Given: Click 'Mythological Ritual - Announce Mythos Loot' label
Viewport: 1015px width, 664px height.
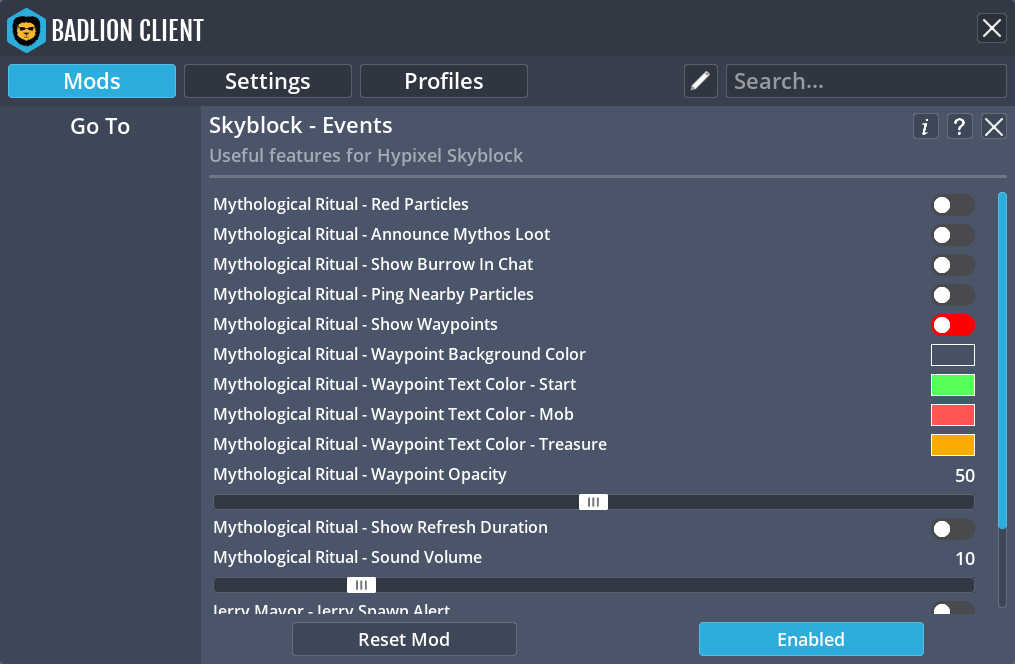Looking at the screenshot, I should (x=381, y=234).
